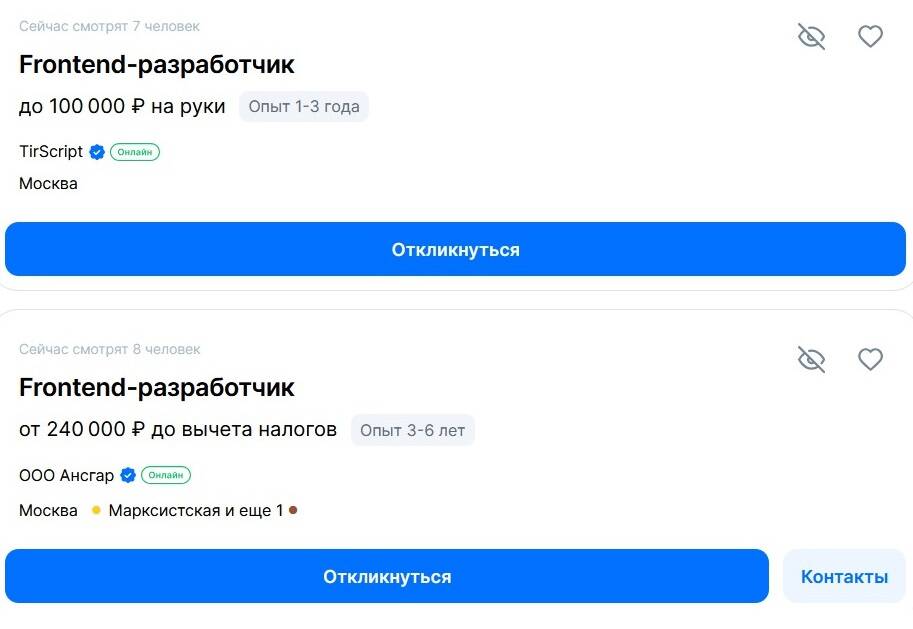This screenshot has height=629, width=913.
Task: Open Контакты for ООО Ансгар vacancy
Action: [x=844, y=576]
